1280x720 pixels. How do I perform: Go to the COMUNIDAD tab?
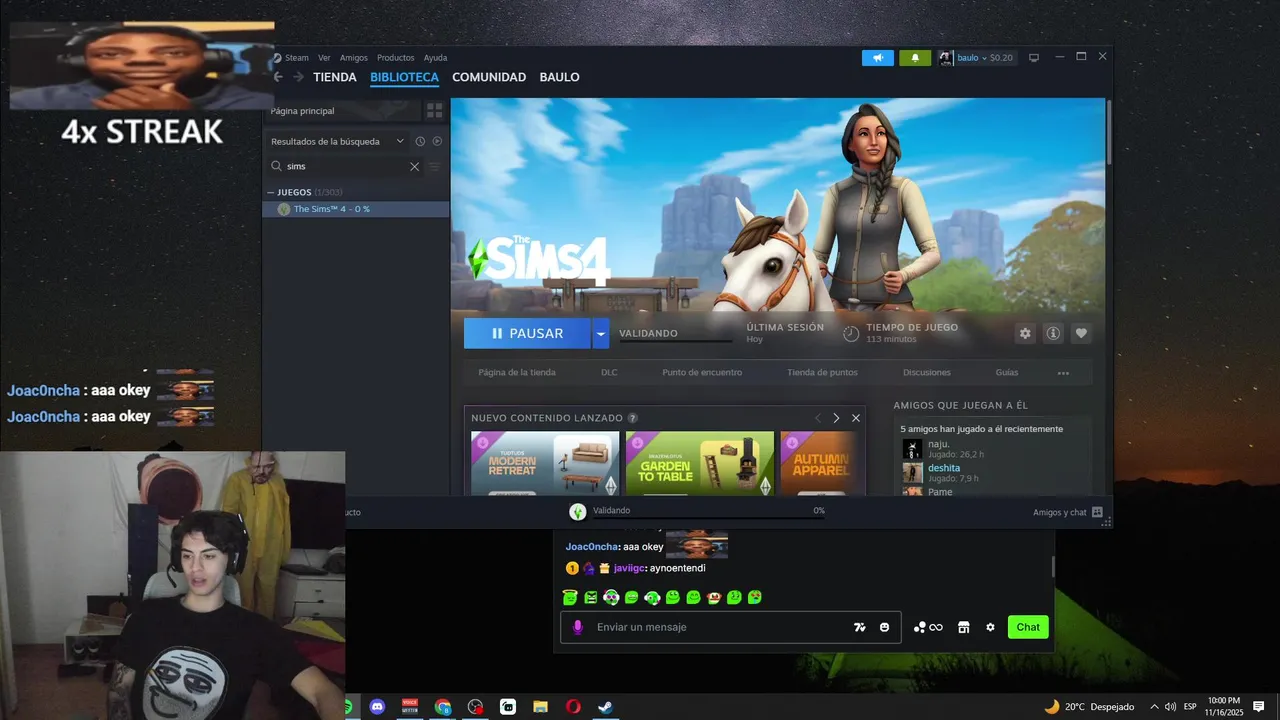click(489, 77)
